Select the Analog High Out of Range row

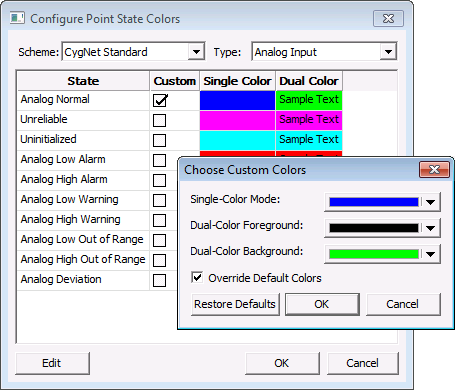(x=83, y=260)
